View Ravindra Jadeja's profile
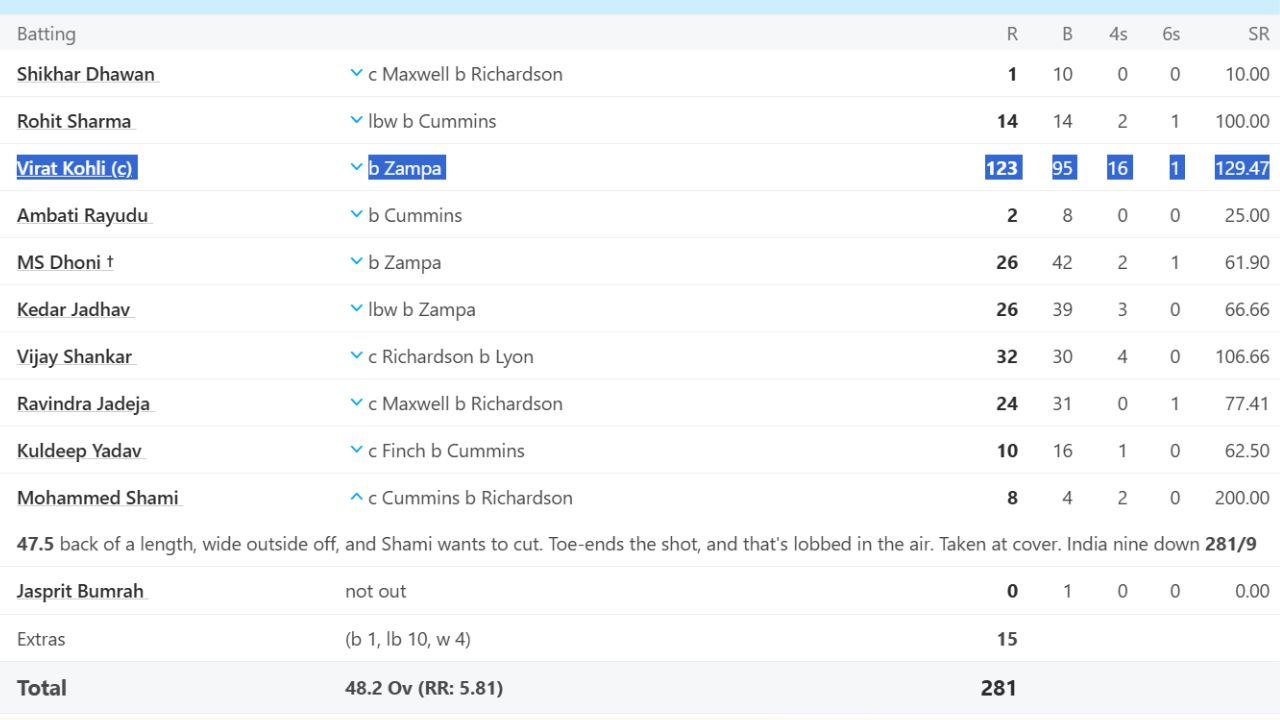1280x720 pixels. (83, 403)
